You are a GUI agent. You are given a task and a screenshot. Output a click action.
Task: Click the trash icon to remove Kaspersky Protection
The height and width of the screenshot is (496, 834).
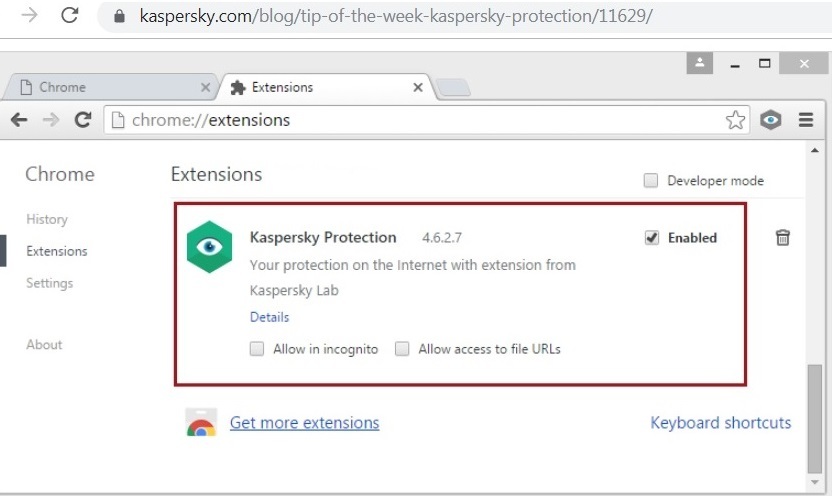pos(783,238)
